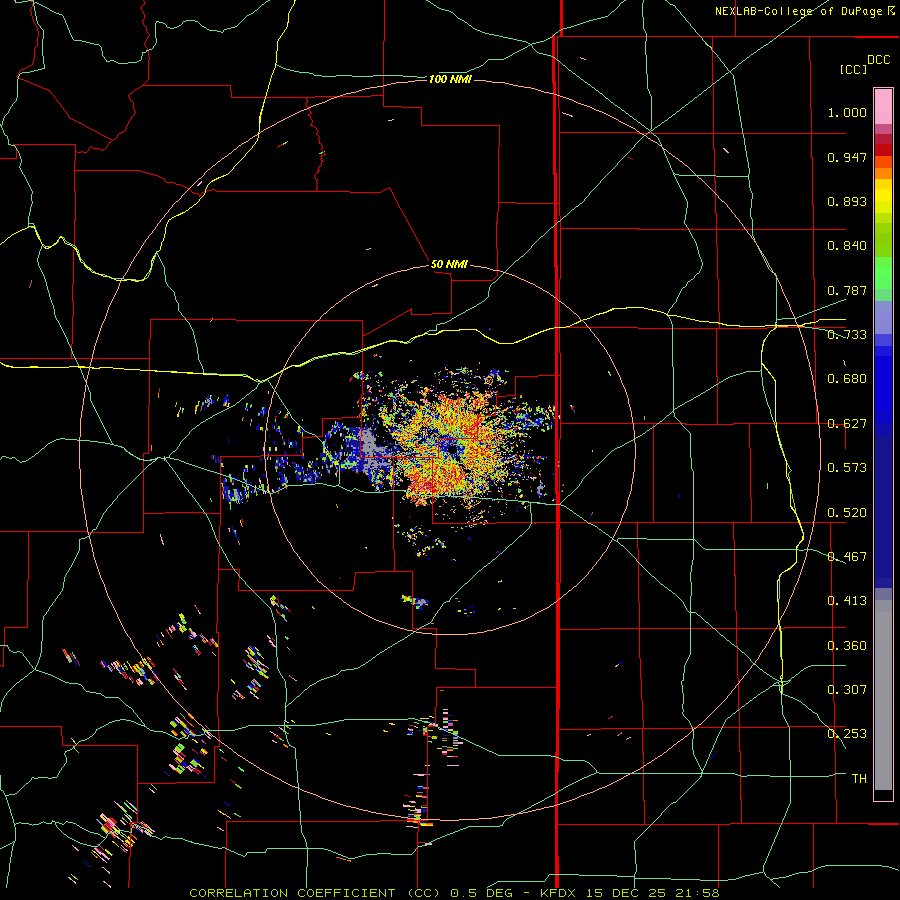Screen dimensions: 900x900
Task: Click the DCC label above the color scale
Action: tap(878, 60)
